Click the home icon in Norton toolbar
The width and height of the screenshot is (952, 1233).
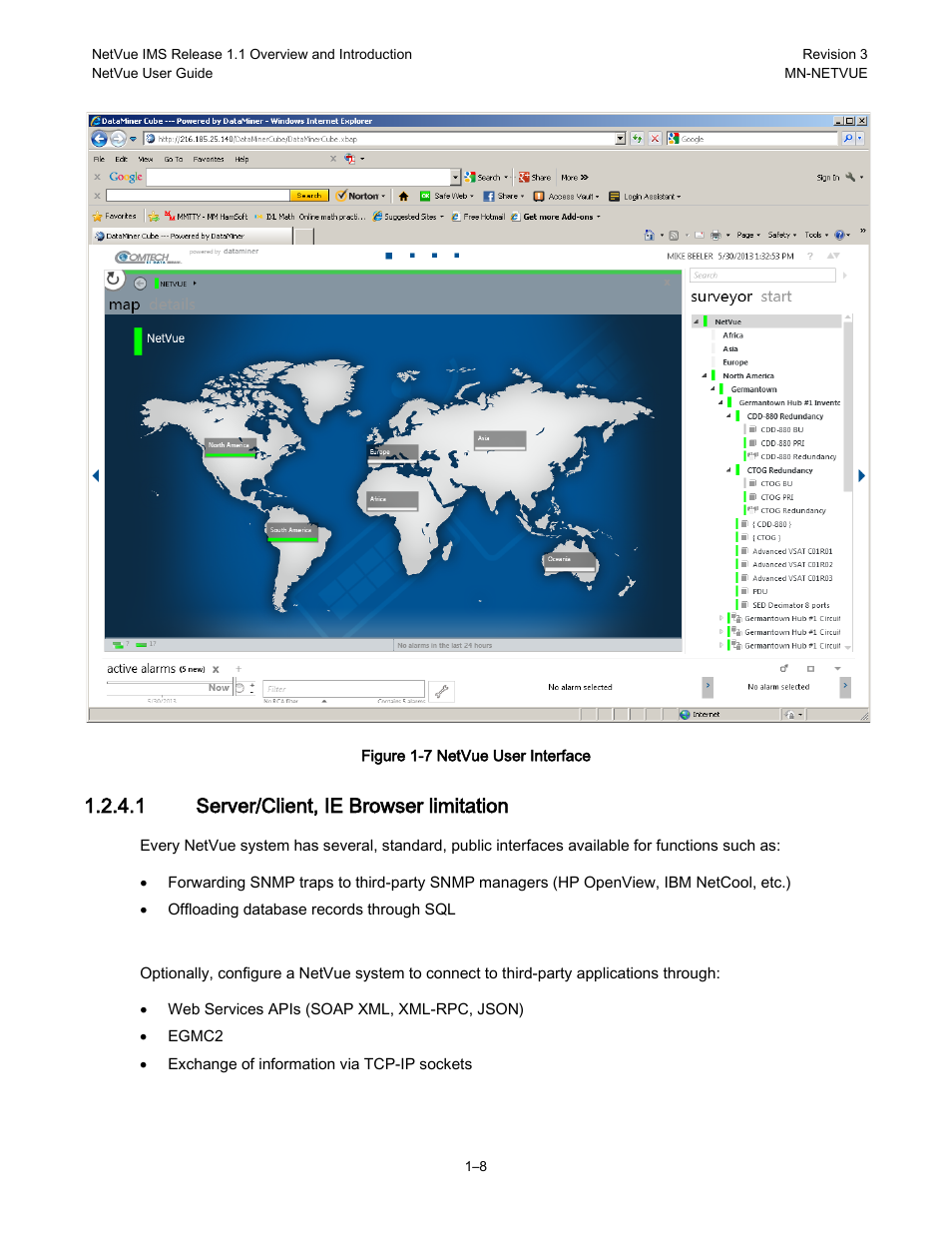[403, 197]
